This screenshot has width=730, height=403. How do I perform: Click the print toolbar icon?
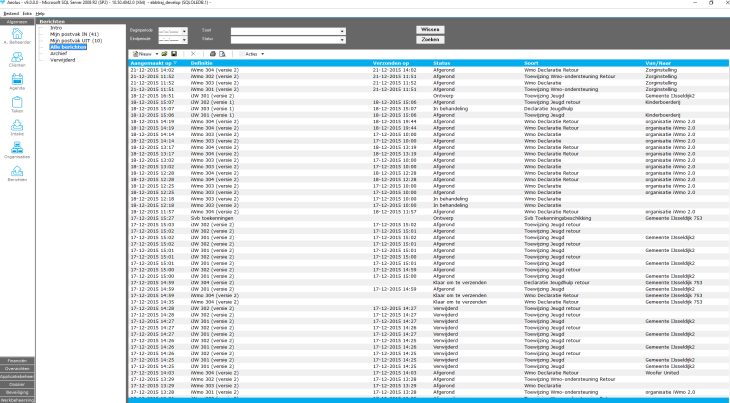point(212,53)
